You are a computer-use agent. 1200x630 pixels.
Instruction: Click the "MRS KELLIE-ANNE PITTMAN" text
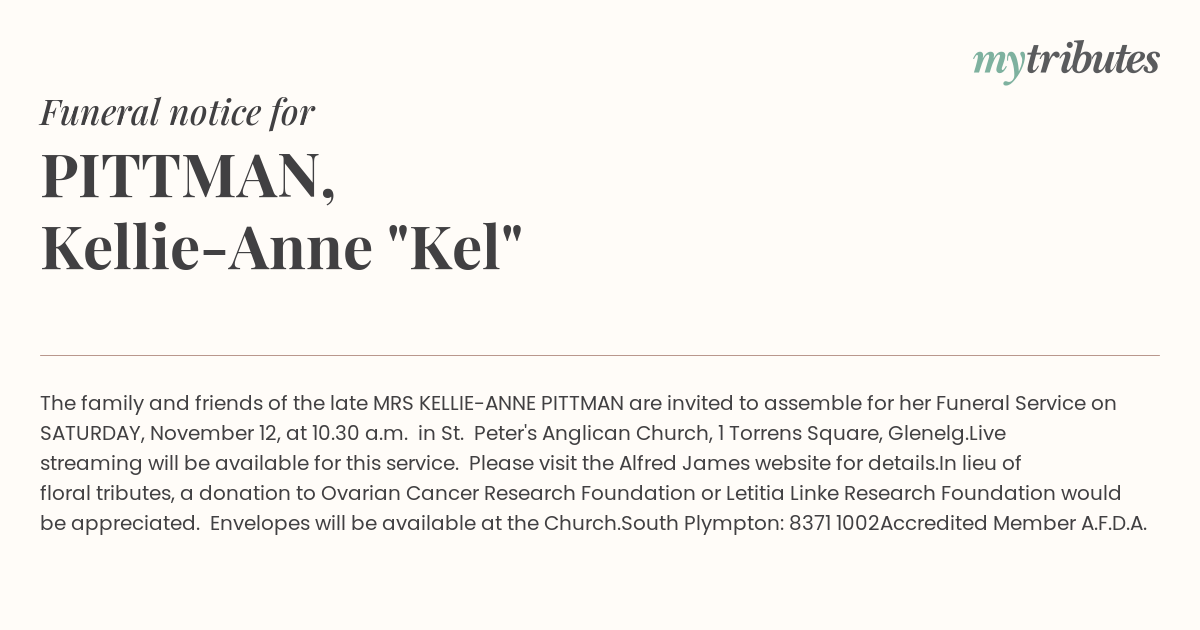coord(498,403)
